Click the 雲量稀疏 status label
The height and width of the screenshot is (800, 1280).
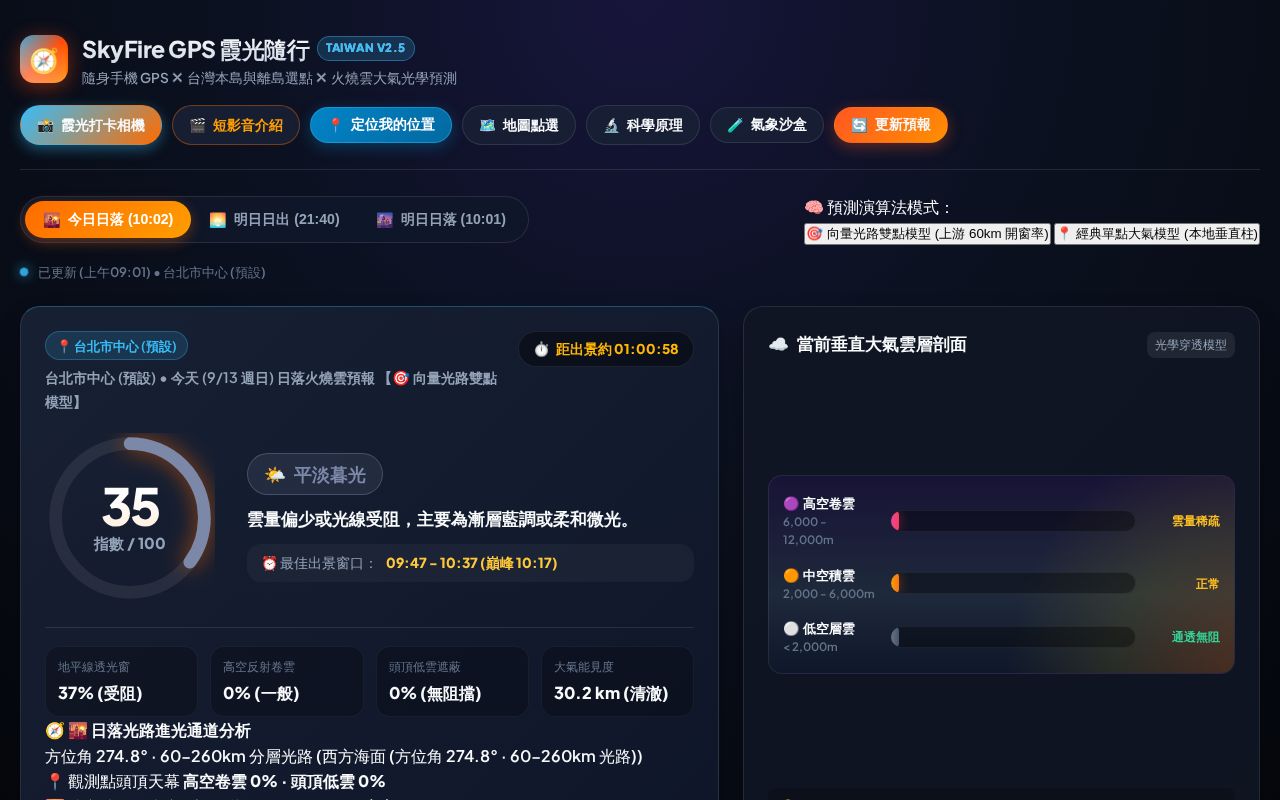[1196, 521]
